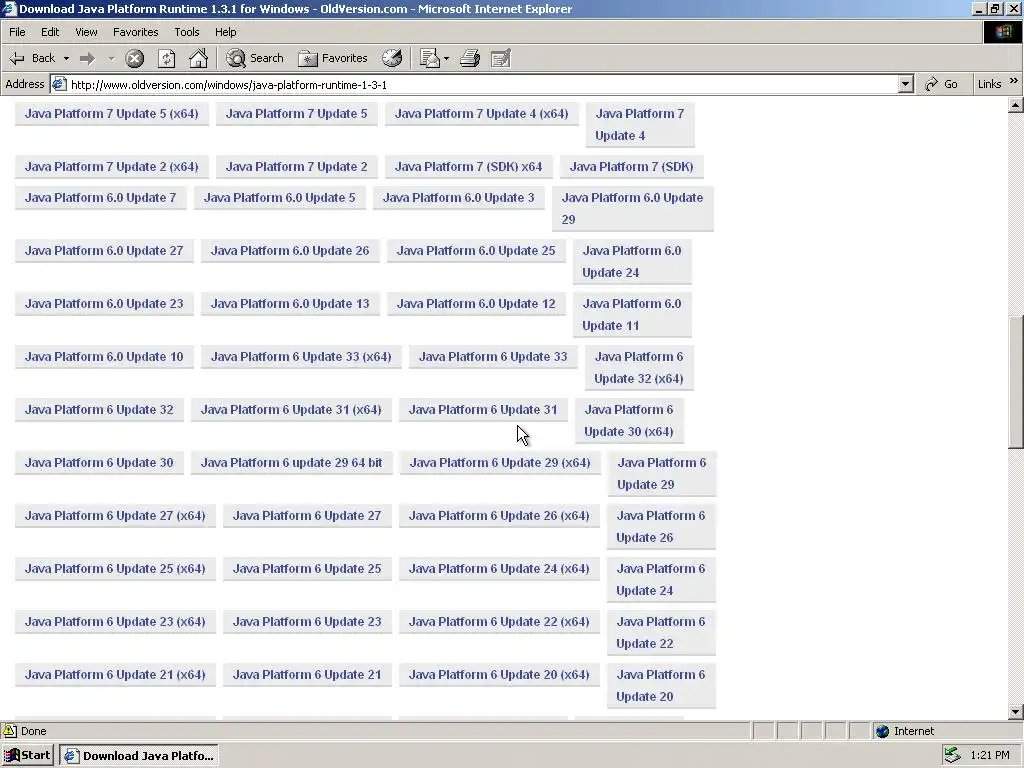Click scrollbar down arrow
The width and height of the screenshot is (1024, 768).
[x=1015, y=712]
